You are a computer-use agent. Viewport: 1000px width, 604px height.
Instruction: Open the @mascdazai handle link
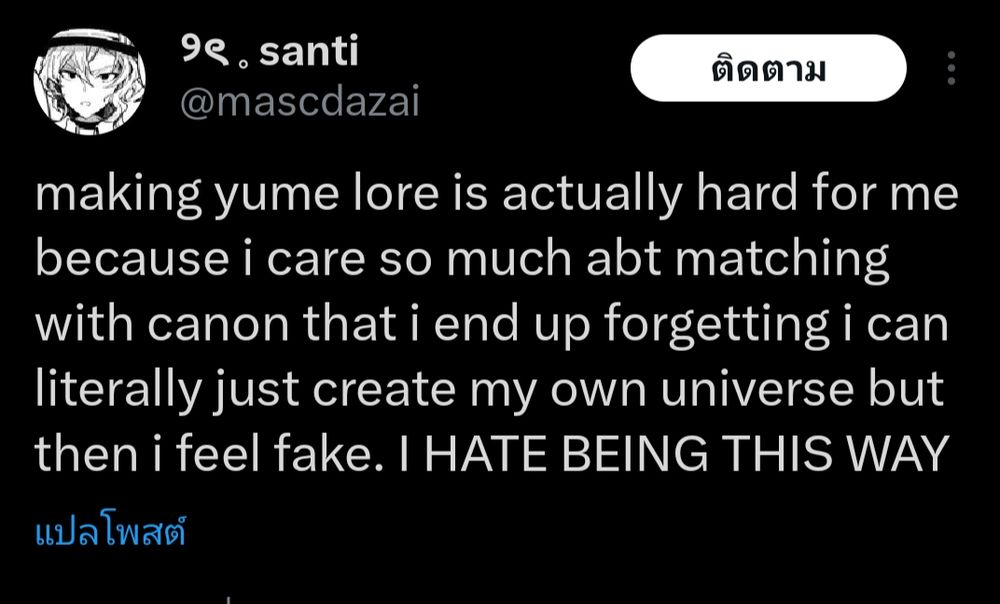[297, 99]
